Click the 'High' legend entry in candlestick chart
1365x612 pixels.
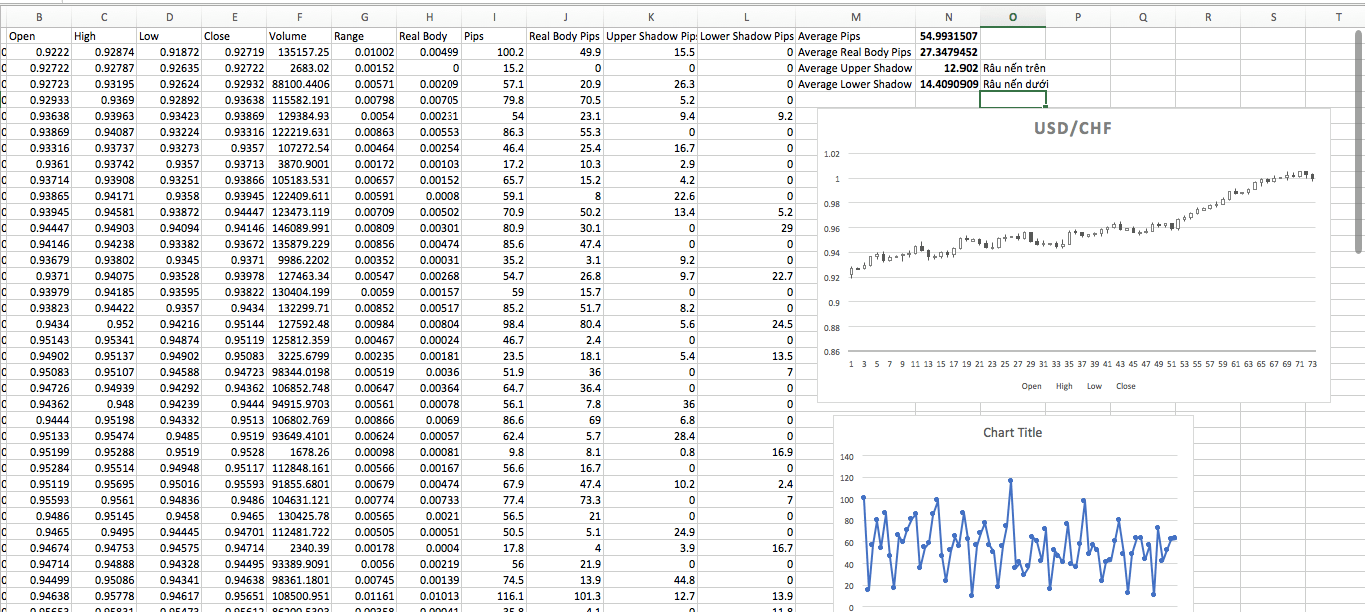point(1063,386)
